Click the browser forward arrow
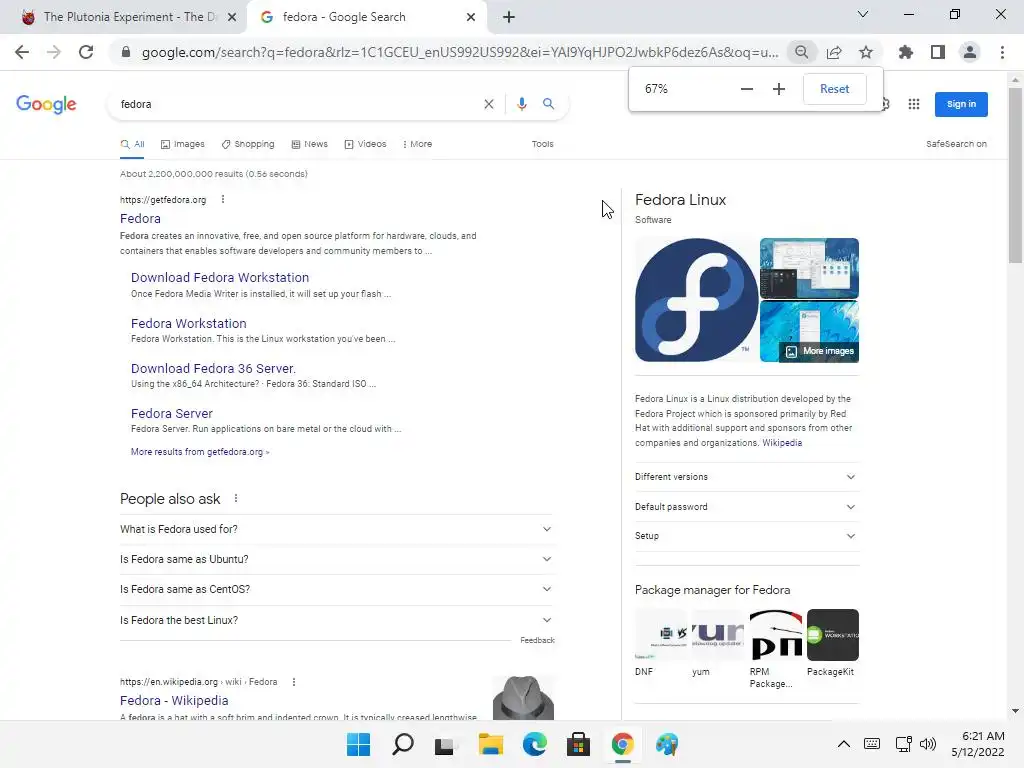The height and width of the screenshot is (768, 1024). click(x=54, y=52)
